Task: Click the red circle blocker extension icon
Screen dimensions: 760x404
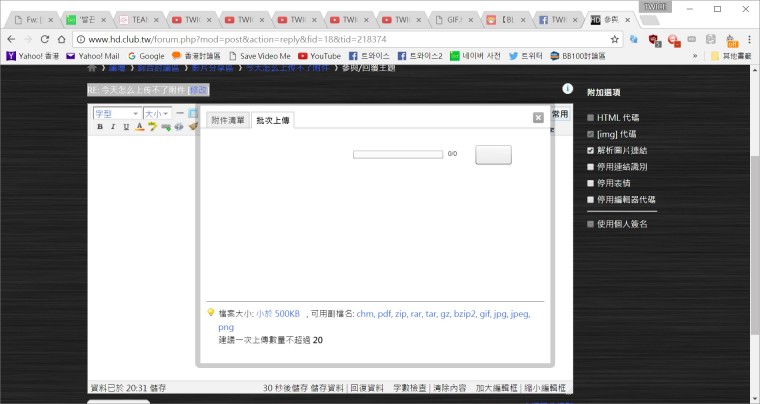Action: 673,40
